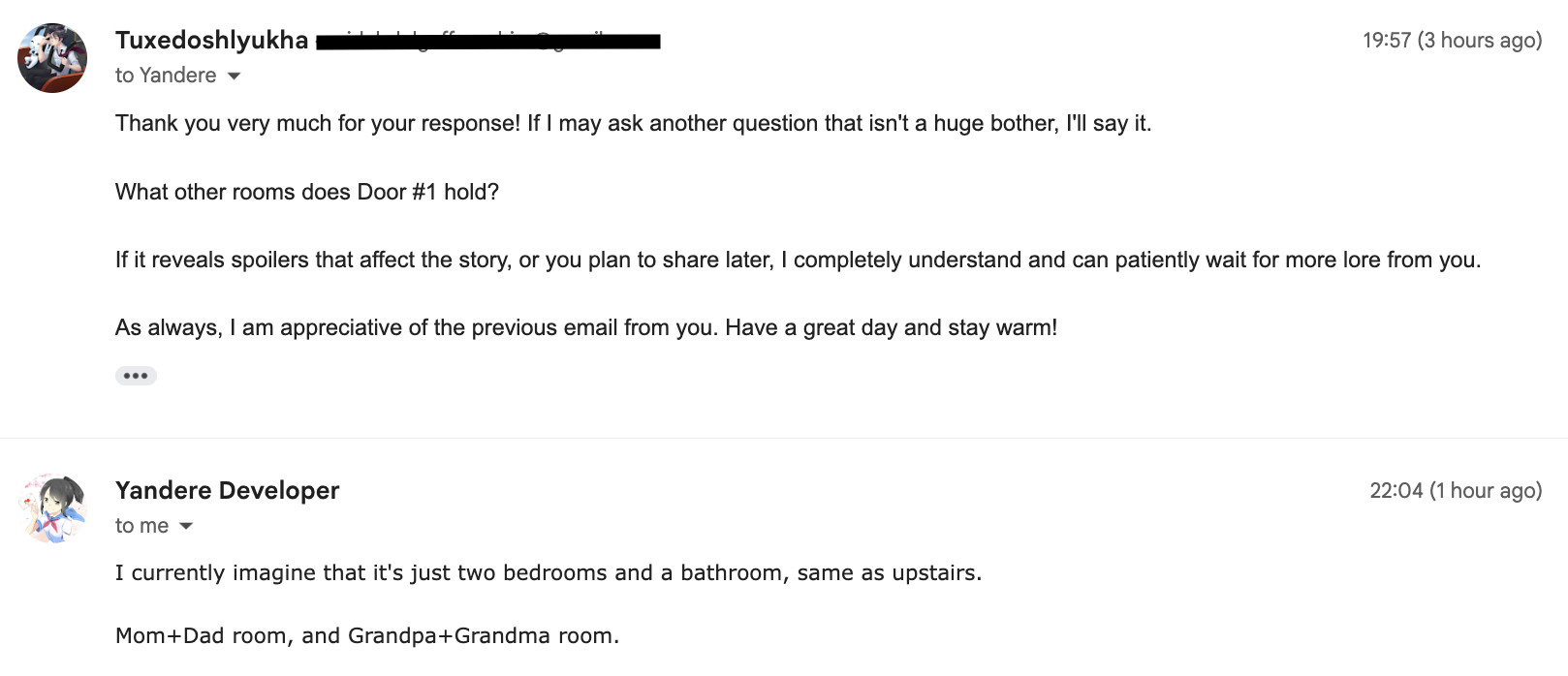Click the line starting "If it reveals spoilers"
Screen dimensions: 1568x676
coord(798,260)
